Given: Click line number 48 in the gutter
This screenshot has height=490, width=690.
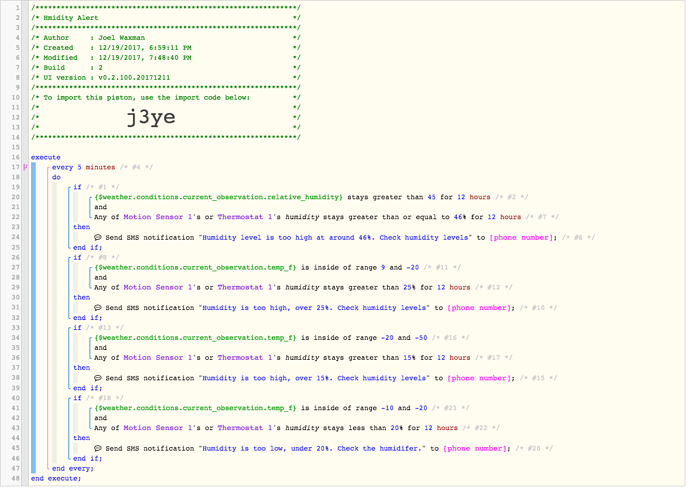Looking at the screenshot, I should (15, 479).
